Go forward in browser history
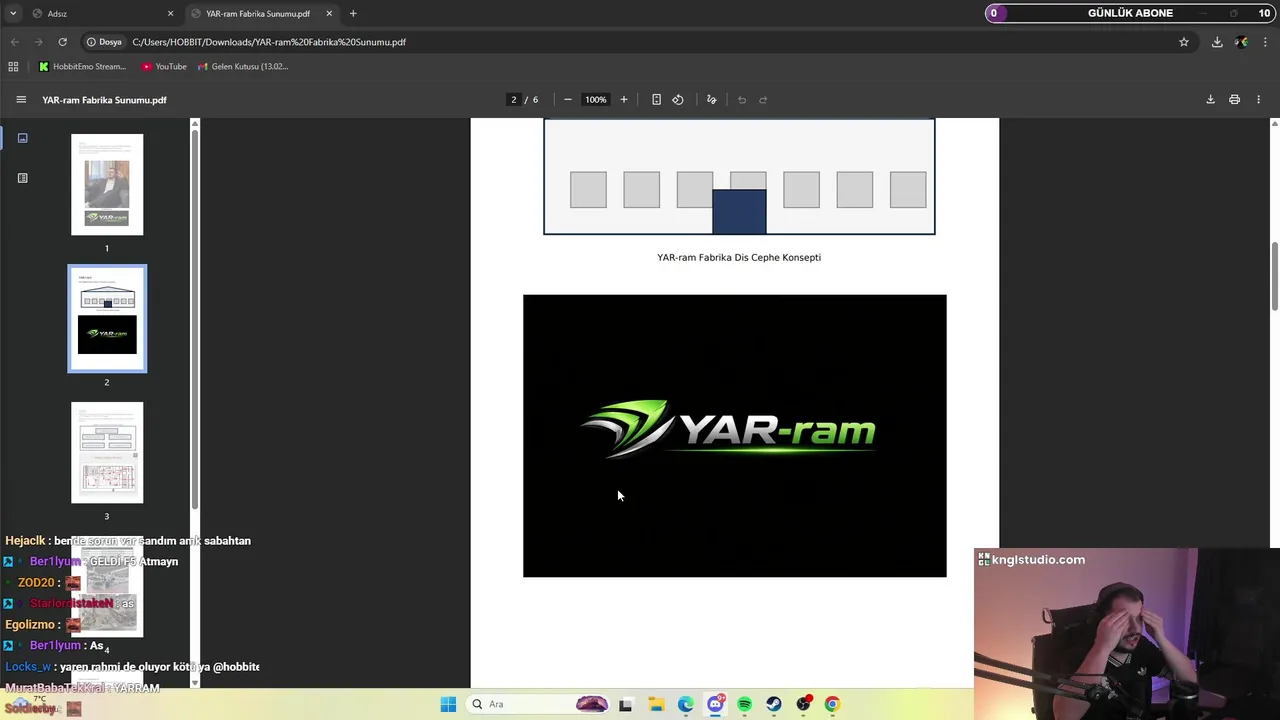1280x720 pixels. click(38, 42)
